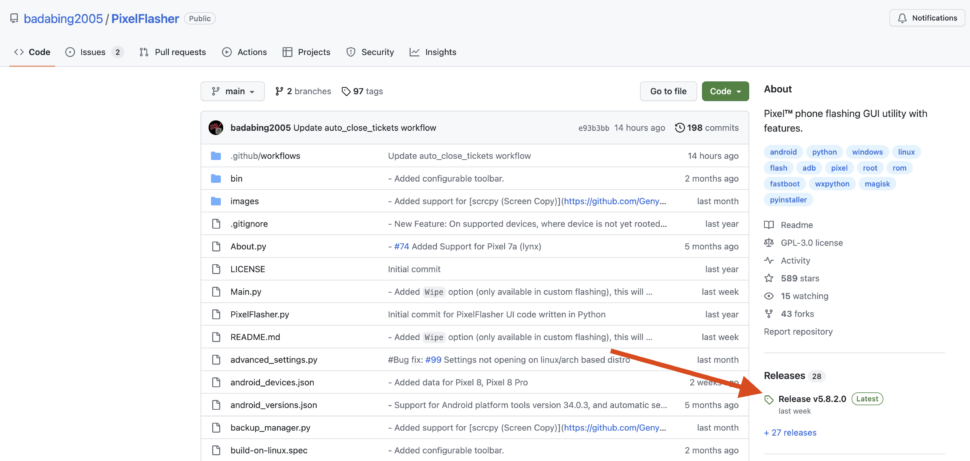Select the rom topic tag
970x461 pixels.
[x=900, y=168]
